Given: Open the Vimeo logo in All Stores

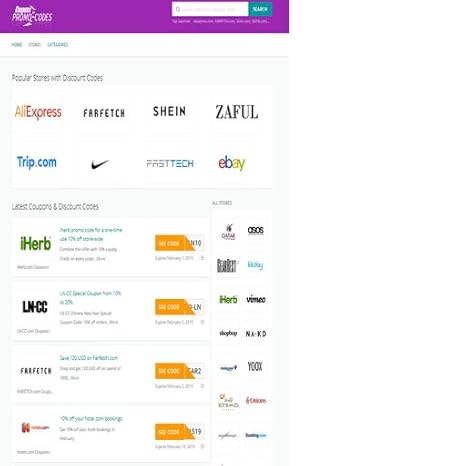Looking at the screenshot, I should [256, 299].
